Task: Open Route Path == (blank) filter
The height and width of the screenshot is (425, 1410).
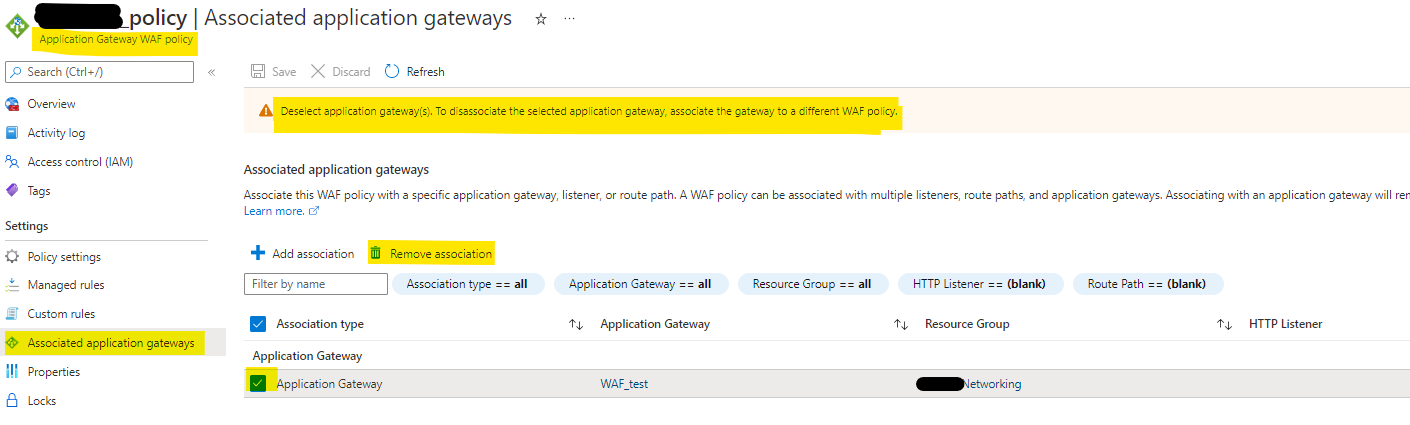Action: (x=1147, y=284)
